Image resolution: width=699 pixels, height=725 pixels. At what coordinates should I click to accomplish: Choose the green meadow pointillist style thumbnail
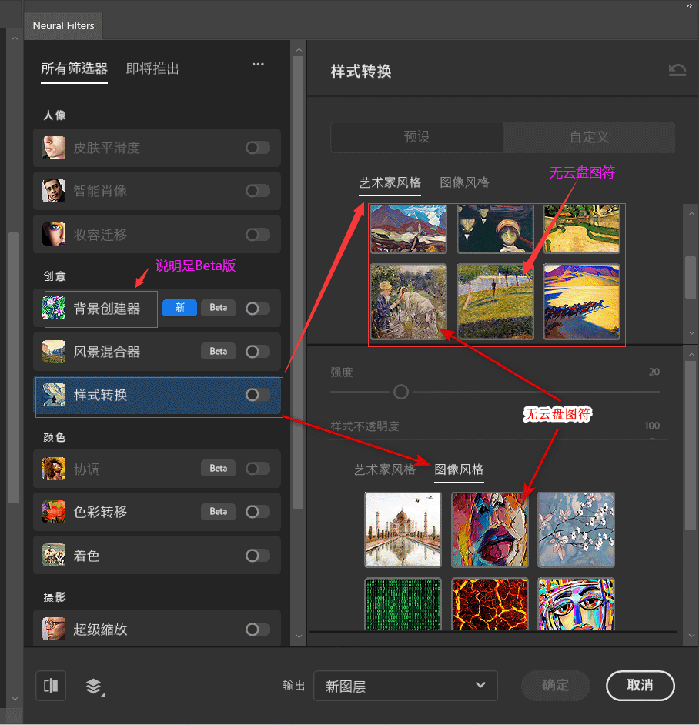click(495, 301)
